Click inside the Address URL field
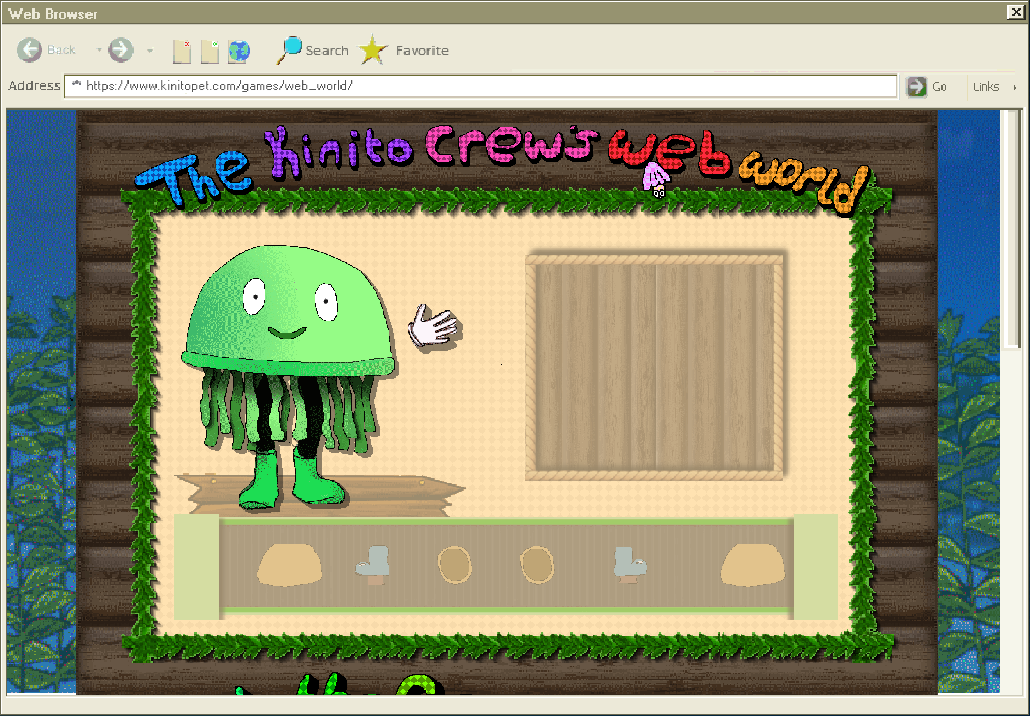Viewport: 1030px width, 716px height. pyautogui.click(x=480, y=86)
